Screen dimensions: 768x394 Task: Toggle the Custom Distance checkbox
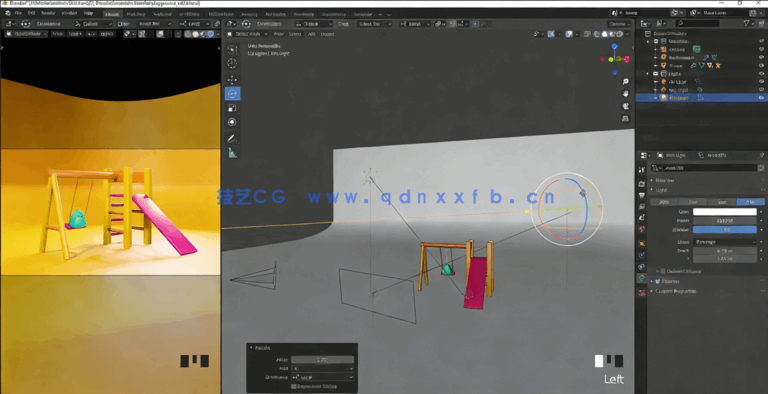pos(663,271)
